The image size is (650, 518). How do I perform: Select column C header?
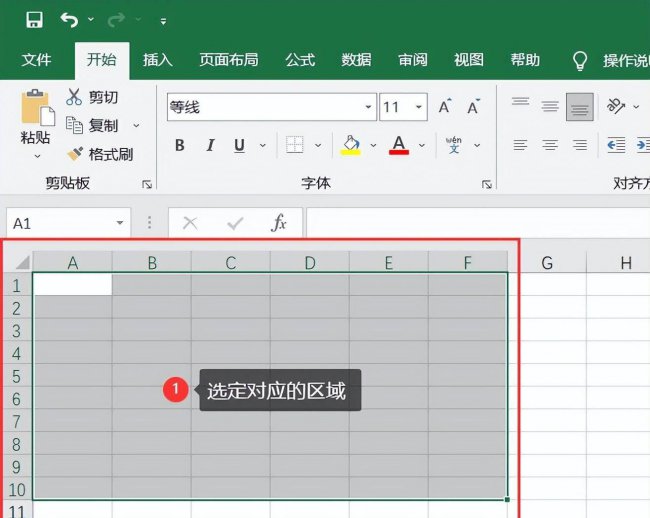click(x=230, y=262)
